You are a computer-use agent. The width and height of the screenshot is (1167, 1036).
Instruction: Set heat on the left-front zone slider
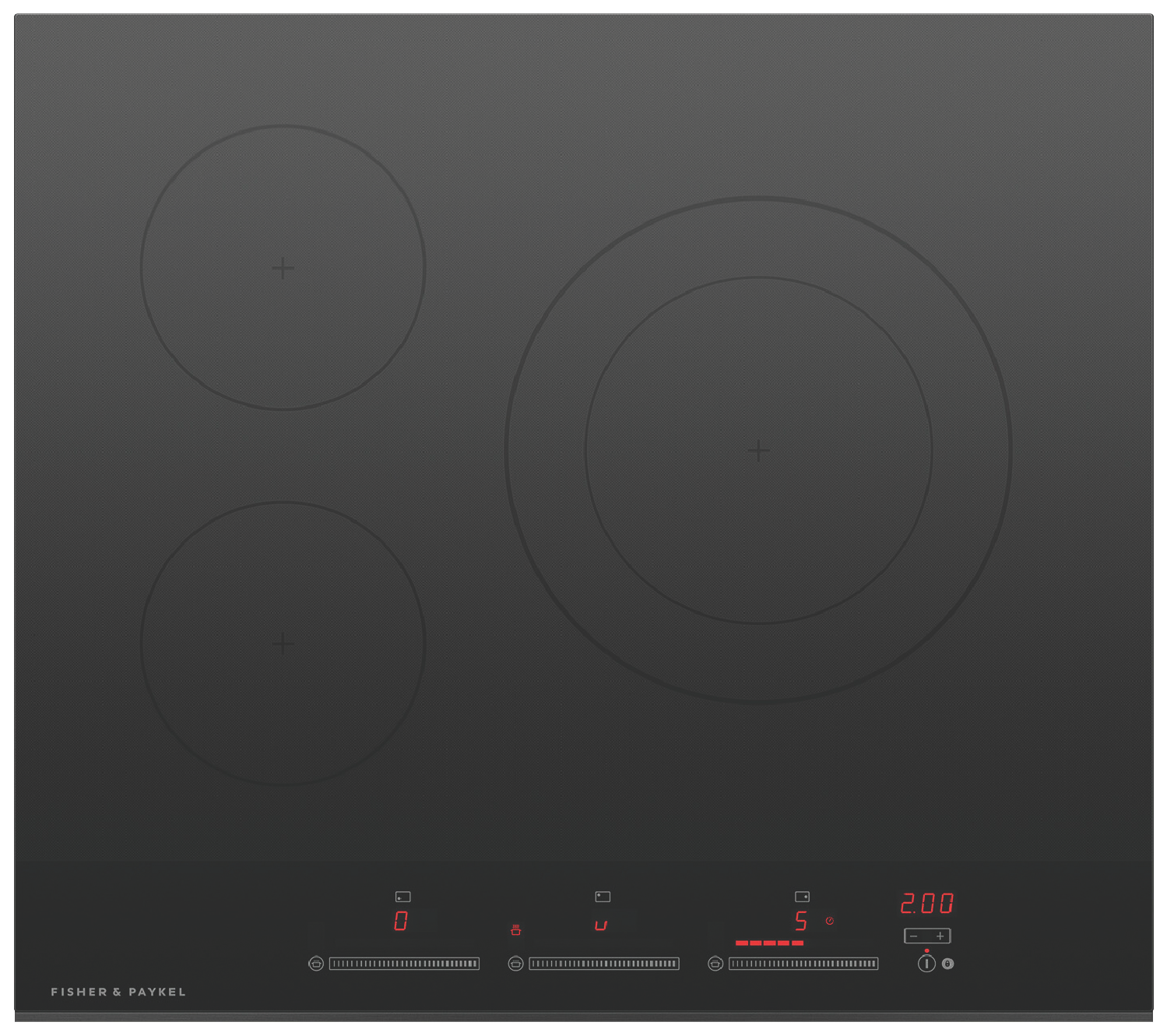[404, 964]
